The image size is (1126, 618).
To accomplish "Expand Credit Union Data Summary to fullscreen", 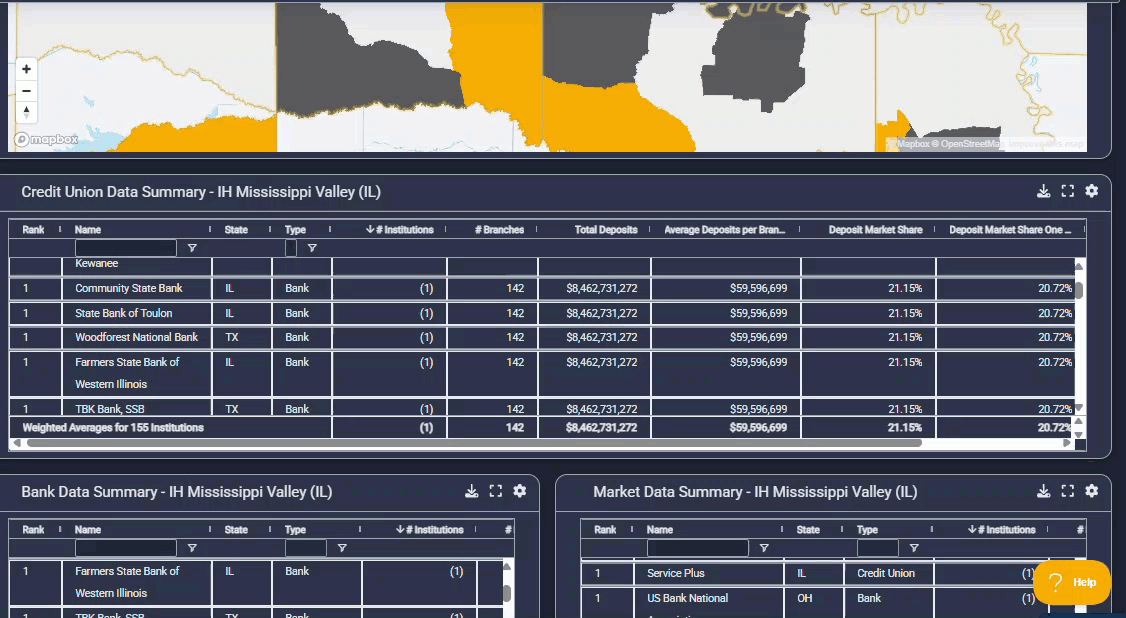I will (1067, 191).
